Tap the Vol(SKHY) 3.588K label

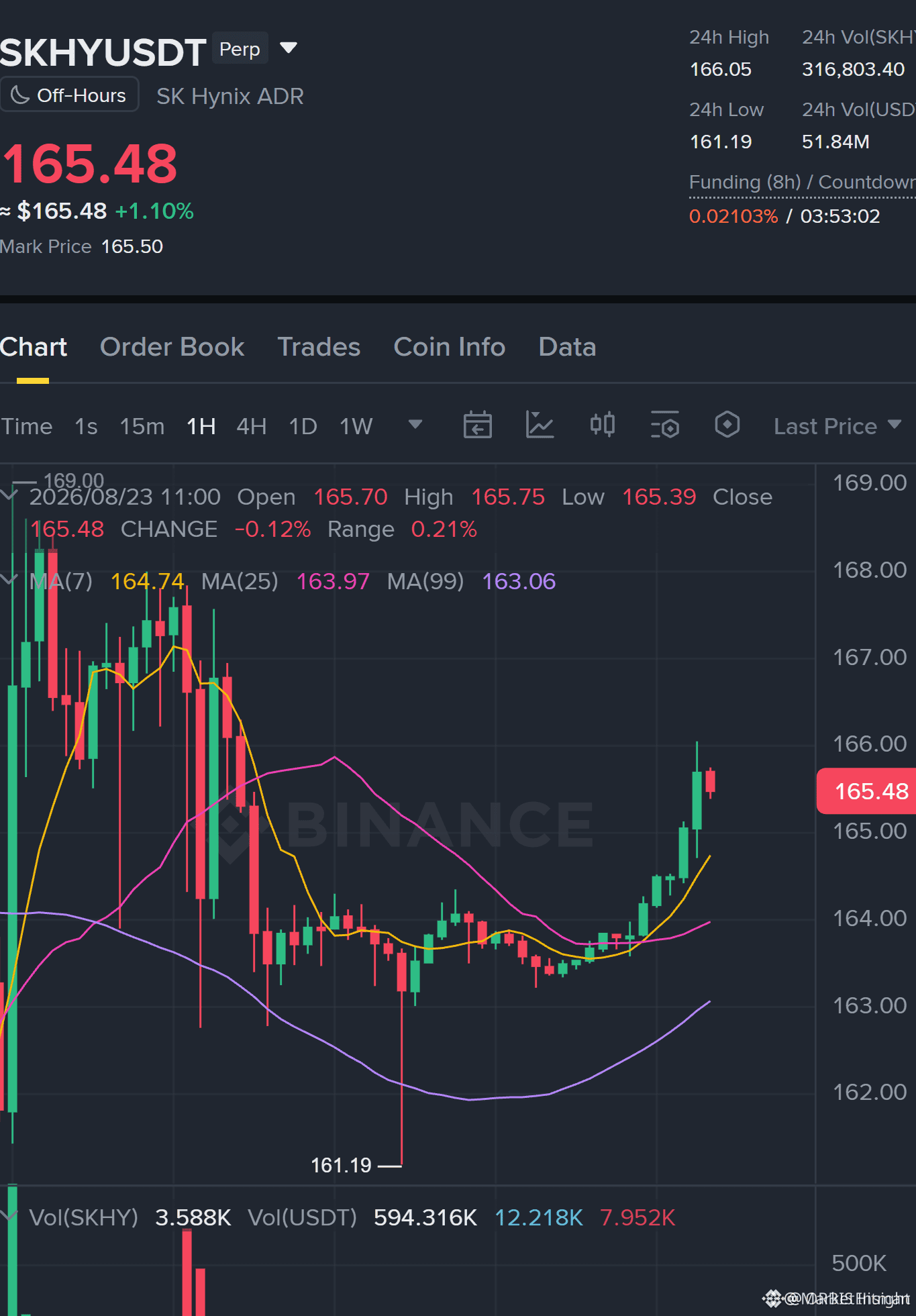click(x=130, y=1217)
